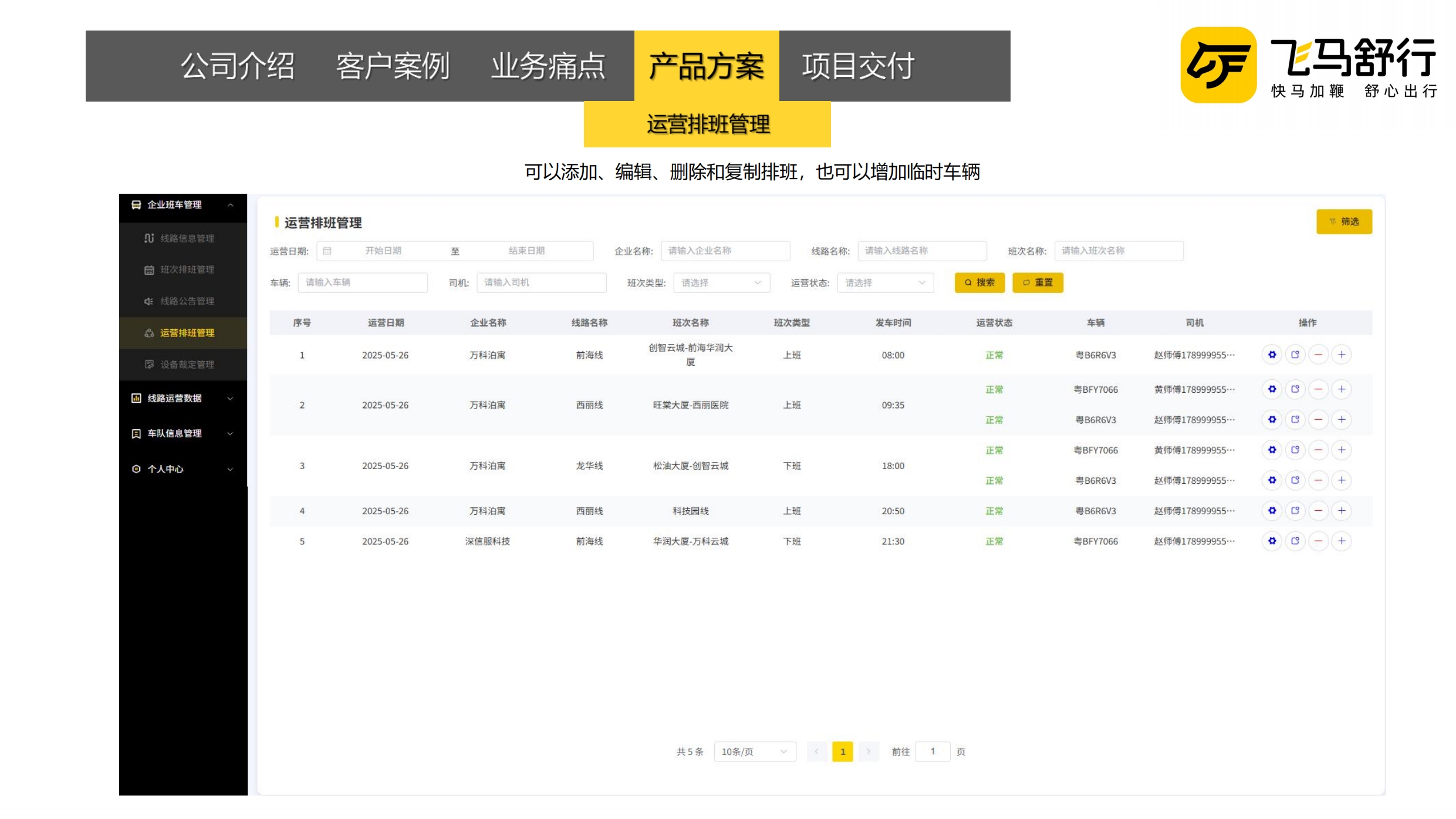Screen dimensions: 1456x819
Task: Edit the 09:35 赵师傅 粤B6R6V3 entry
Action: pos(1272,420)
